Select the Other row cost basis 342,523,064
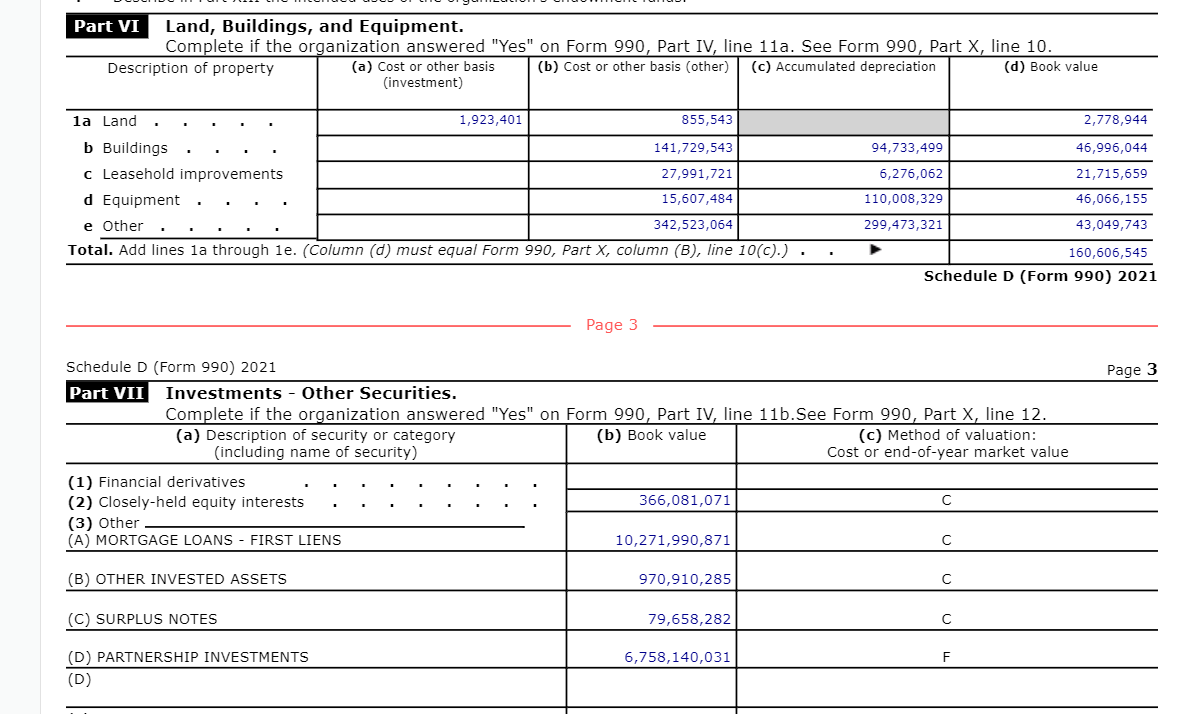Screen dimensions: 1189x714 (x=693, y=225)
